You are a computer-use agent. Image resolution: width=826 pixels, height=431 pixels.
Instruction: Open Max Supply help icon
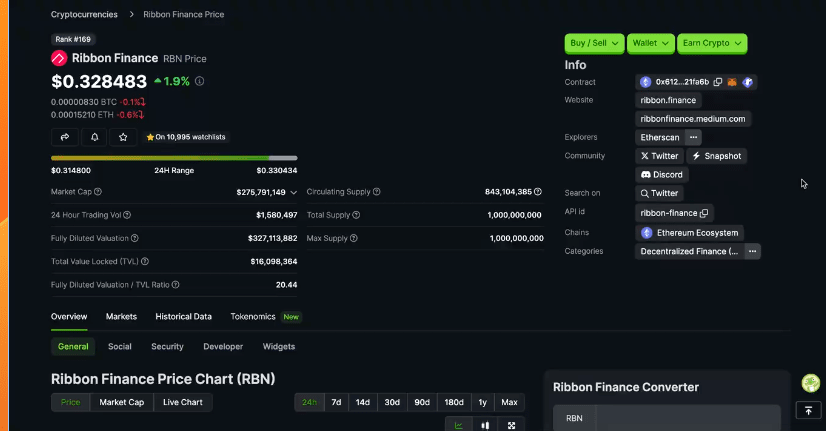(354, 238)
